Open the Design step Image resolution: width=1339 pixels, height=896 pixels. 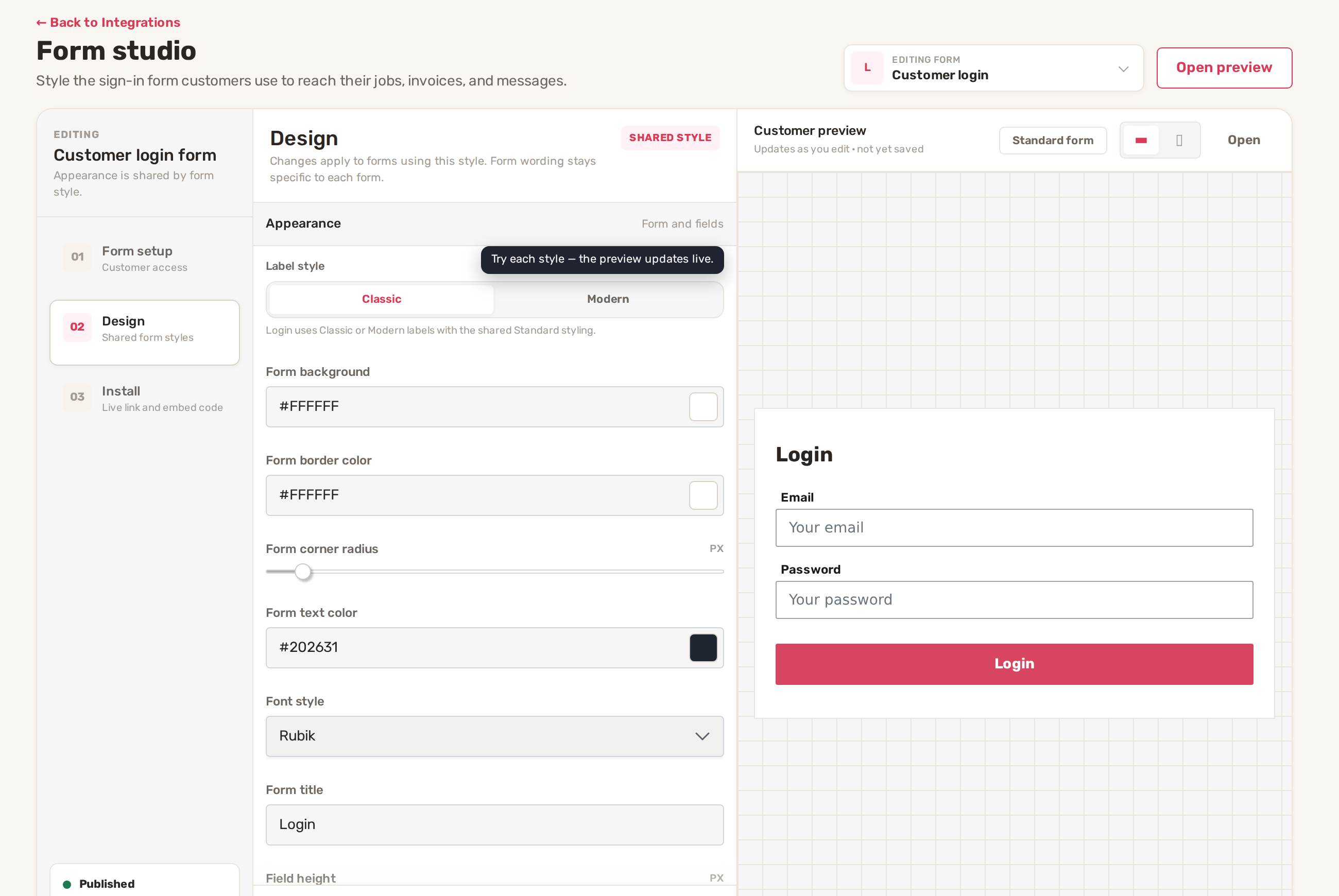point(145,333)
